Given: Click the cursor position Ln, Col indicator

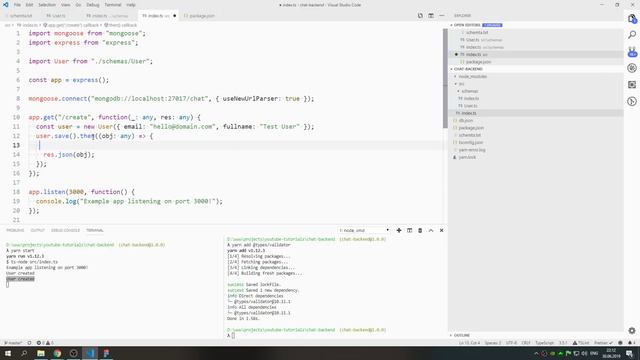Looking at the screenshot, I should pyautogui.click(x=469, y=343).
